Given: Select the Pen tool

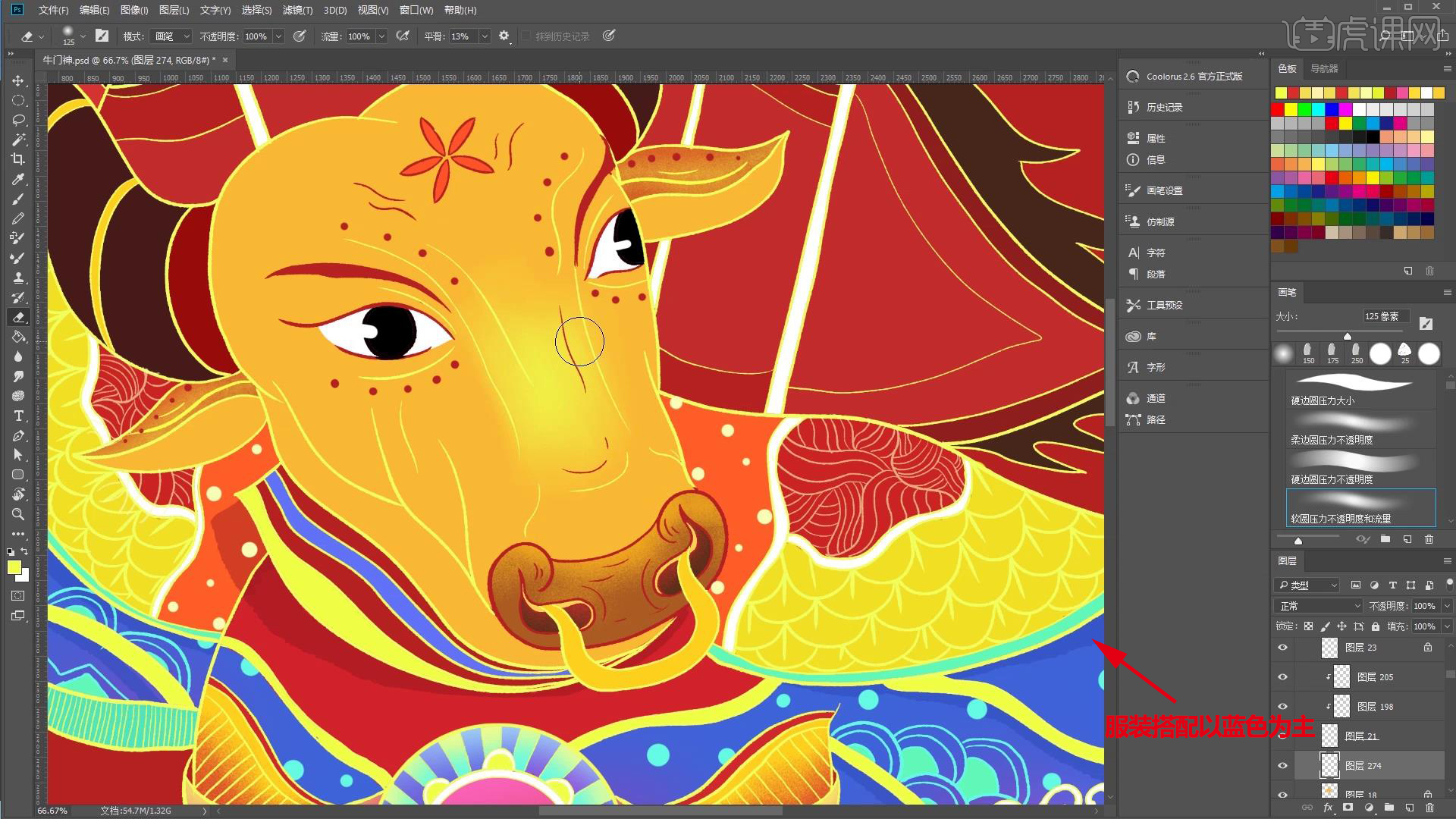Looking at the screenshot, I should click(x=18, y=435).
